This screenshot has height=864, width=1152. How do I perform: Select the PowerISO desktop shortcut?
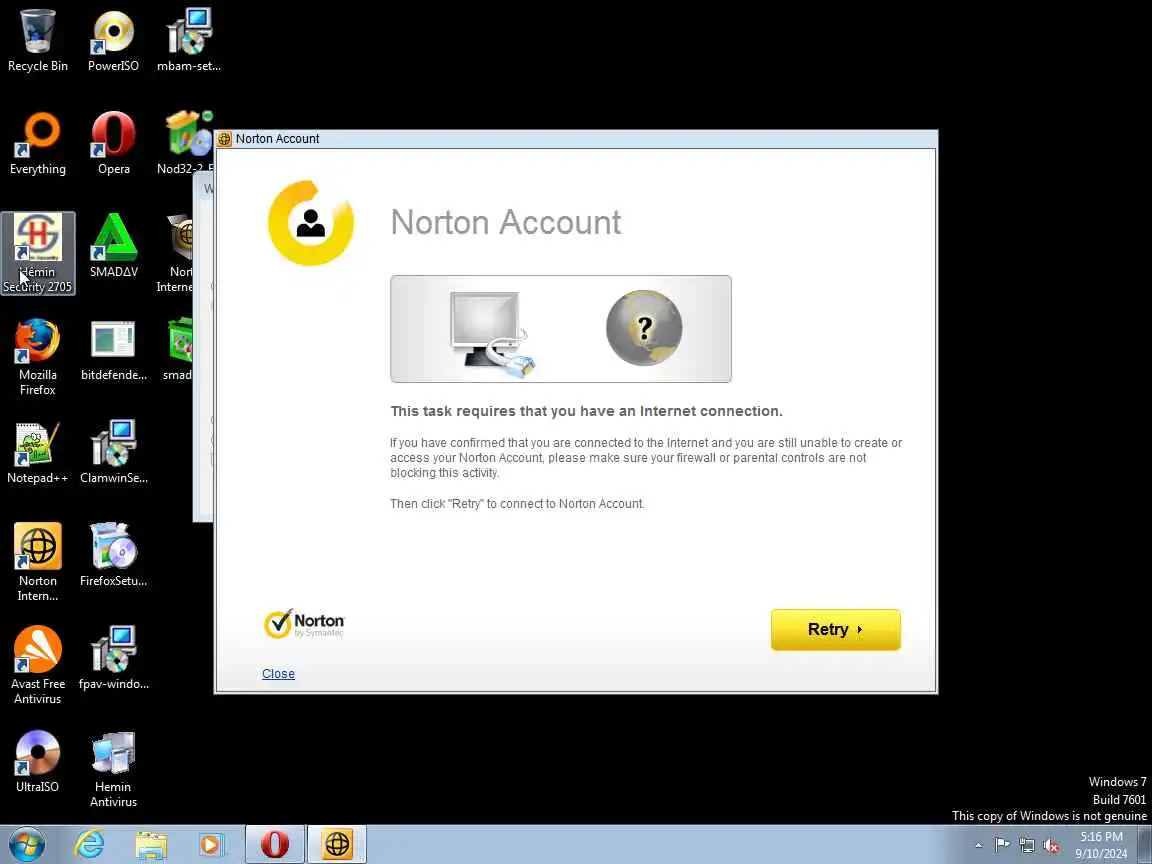[113, 40]
